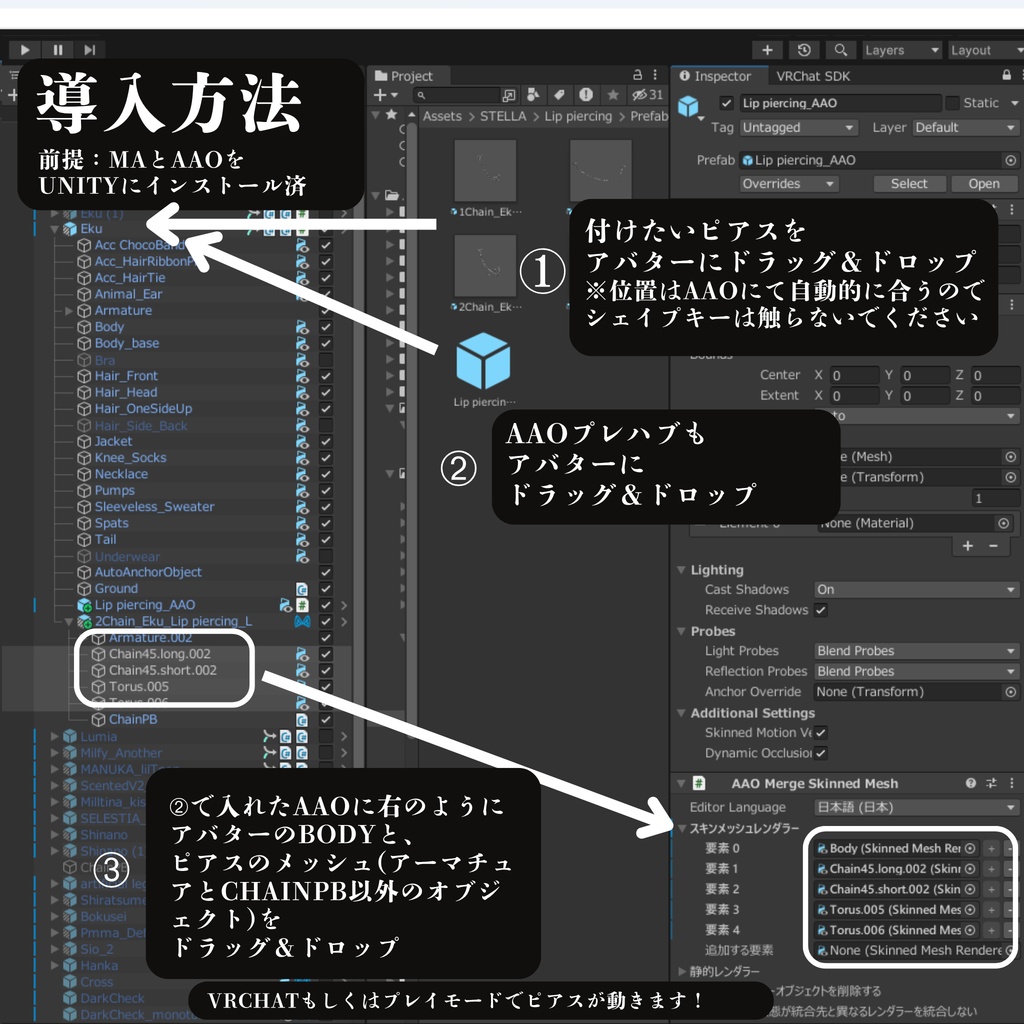Switch to the VRChat SDK tab
This screenshot has width=1024, height=1024.
pyautogui.click(x=813, y=76)
